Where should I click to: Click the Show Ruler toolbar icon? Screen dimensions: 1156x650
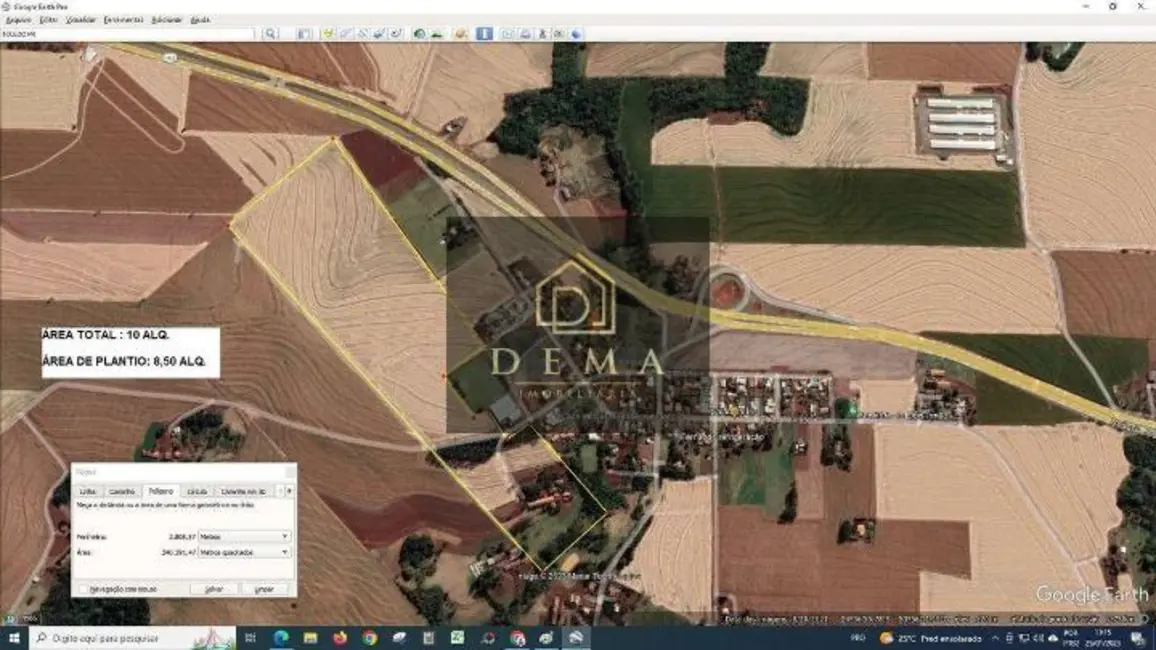click(484, 34)
